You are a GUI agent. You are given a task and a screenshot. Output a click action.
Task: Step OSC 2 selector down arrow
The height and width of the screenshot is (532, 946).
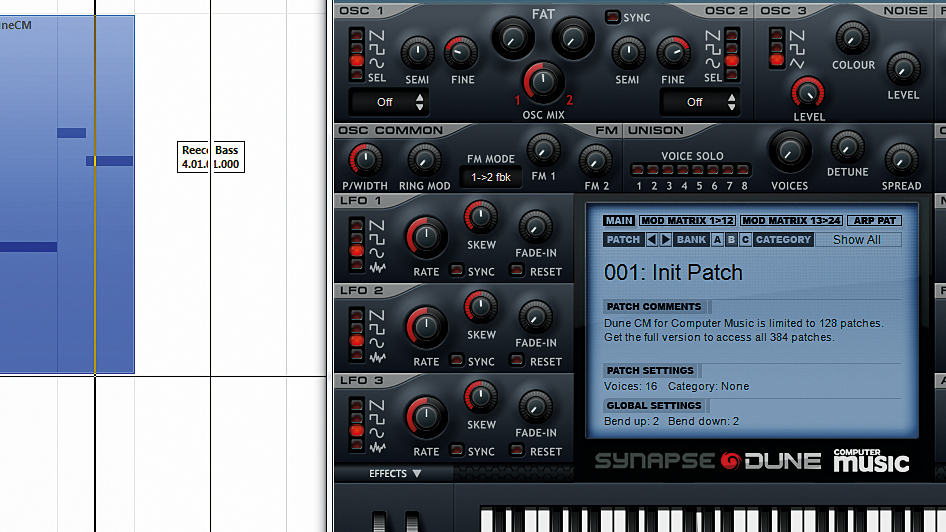[731, 107]
